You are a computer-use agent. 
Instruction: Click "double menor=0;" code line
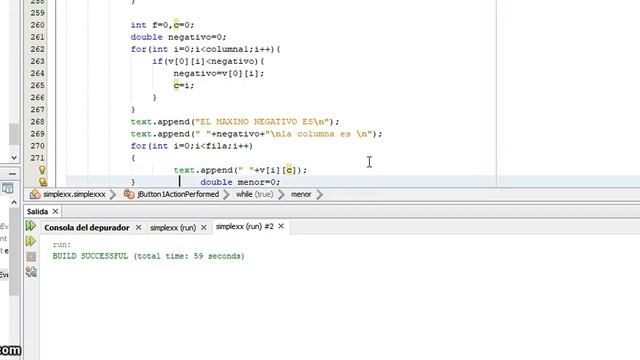pyautogui.click(x=240, y=182)
